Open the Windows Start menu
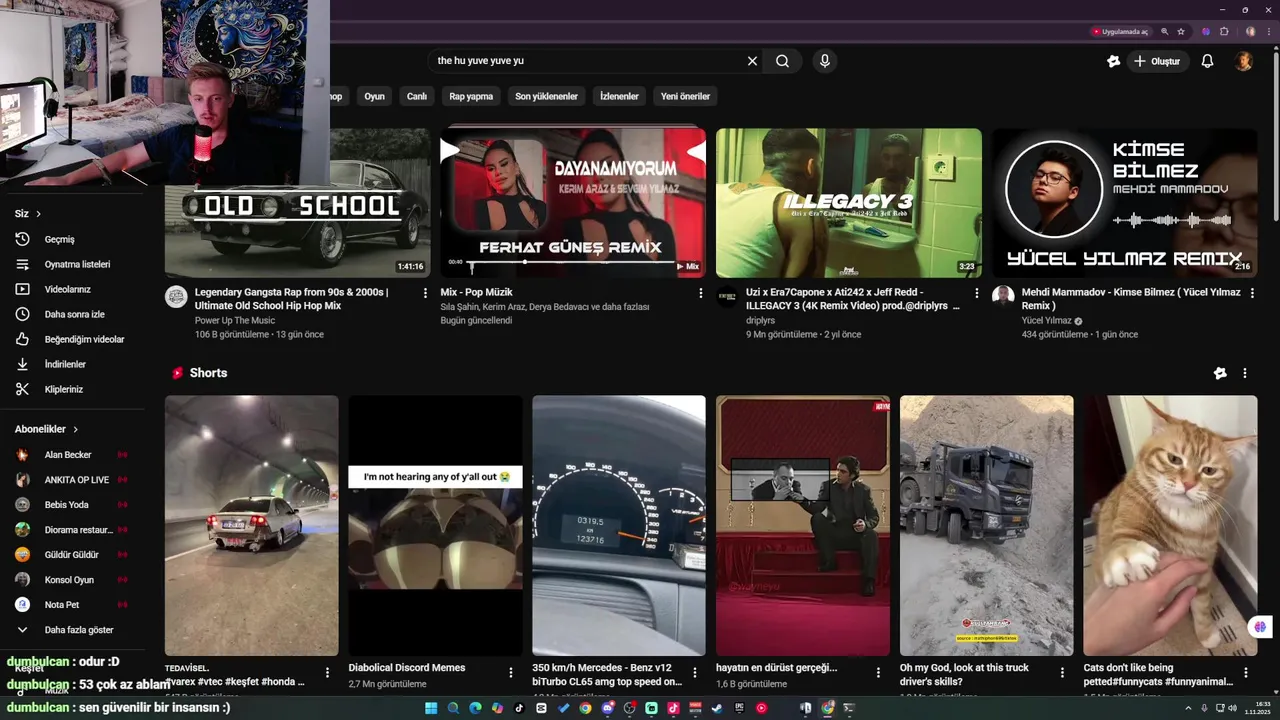 coord(431,708)
